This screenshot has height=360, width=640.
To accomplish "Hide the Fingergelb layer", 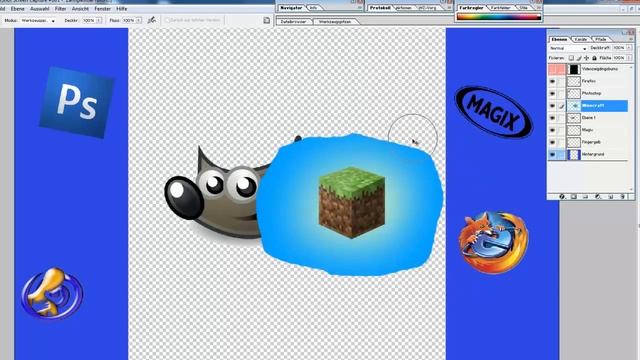I will pyautogui.click(x=552, y=142).
